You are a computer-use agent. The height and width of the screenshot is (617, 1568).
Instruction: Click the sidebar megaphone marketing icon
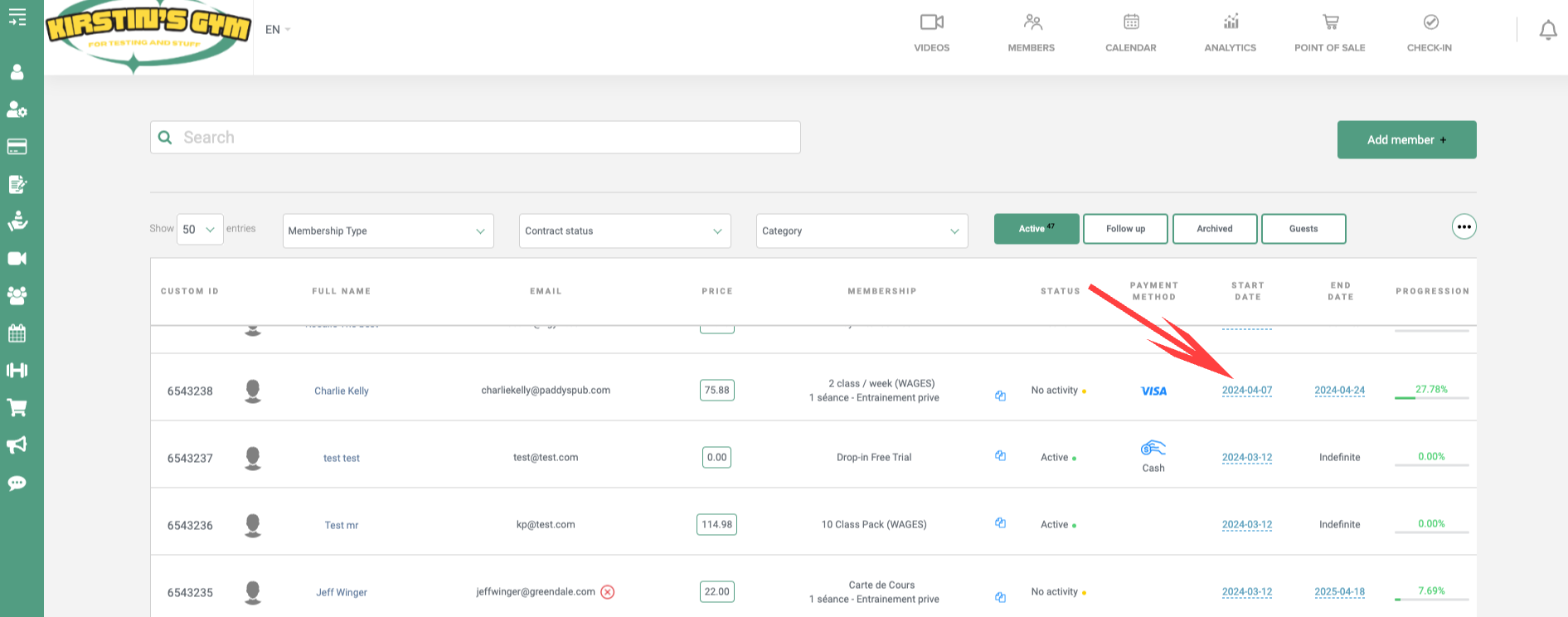(17, 445)
